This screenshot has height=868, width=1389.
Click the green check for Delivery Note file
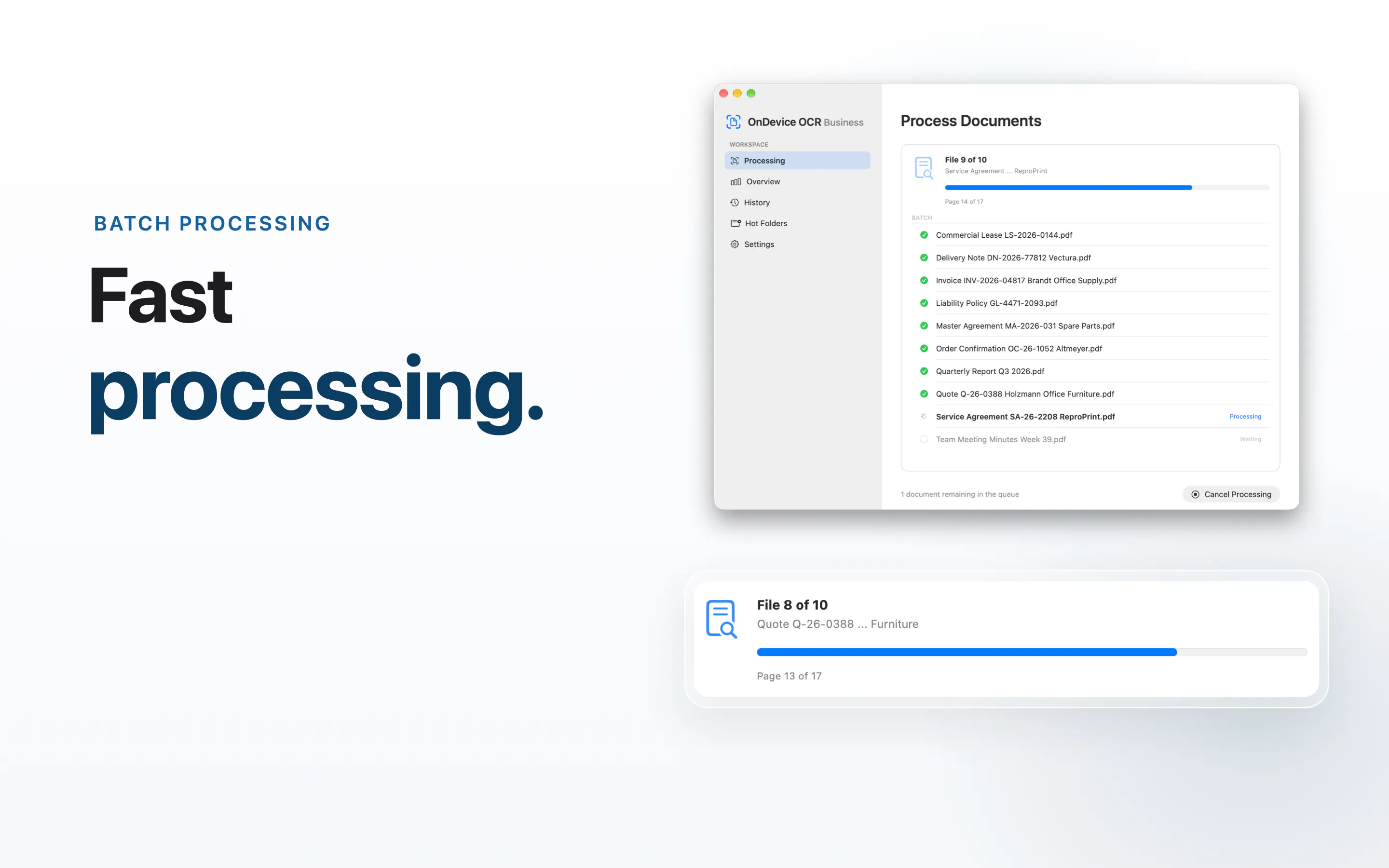[x=924, y=258]
